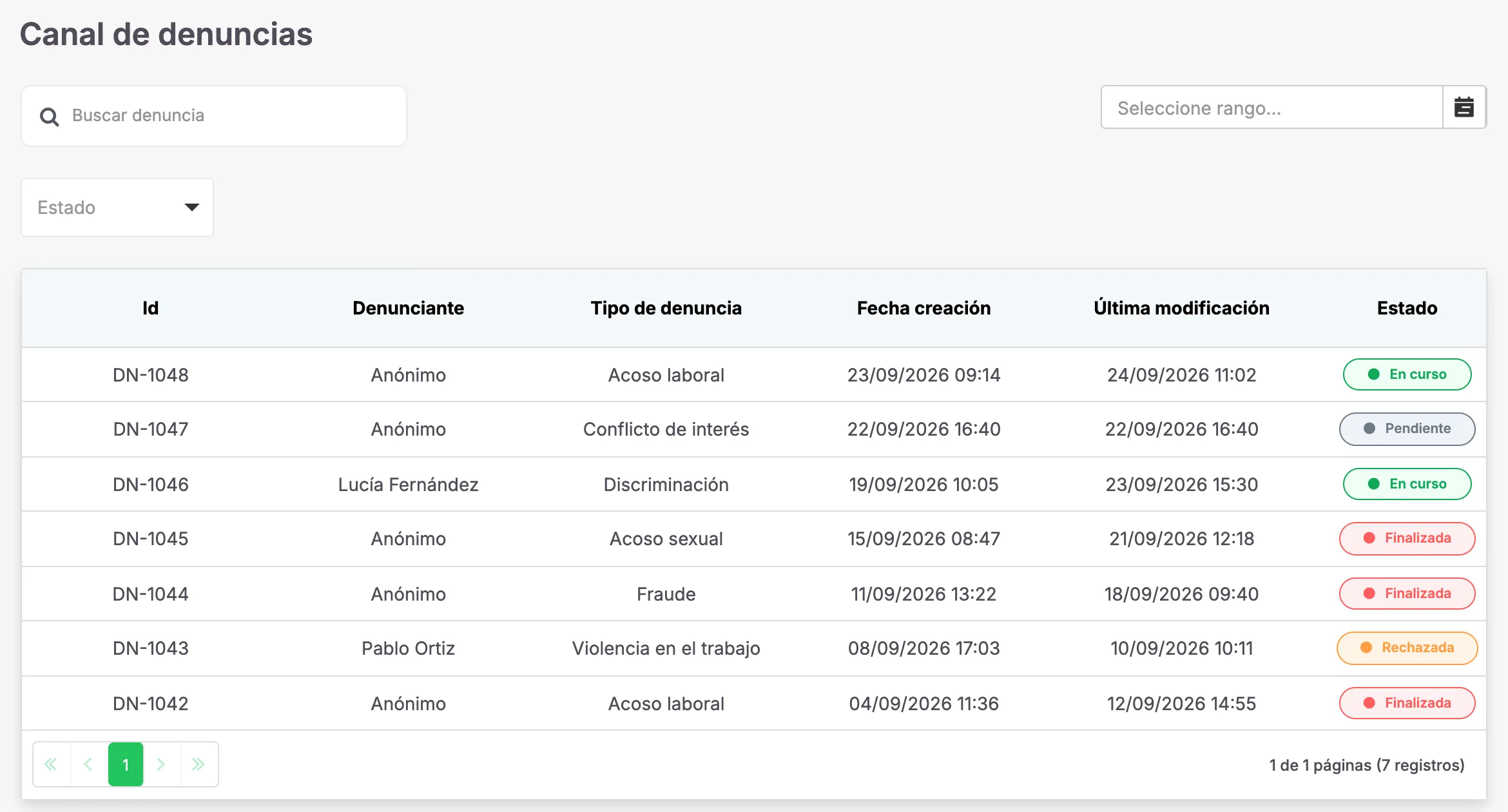1508x812 pixels.
Task: Click the En curso badge for DN-1048
Action: click(1407, 374)
